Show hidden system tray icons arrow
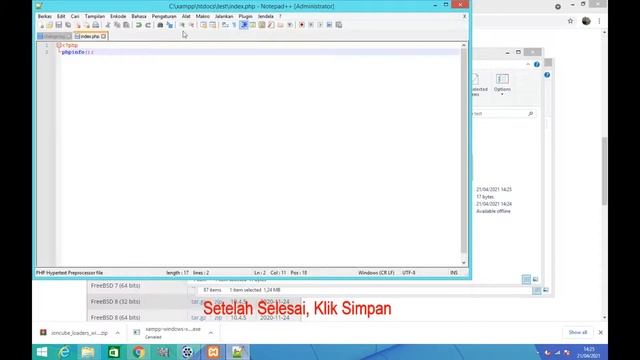 tap(538, 353)
